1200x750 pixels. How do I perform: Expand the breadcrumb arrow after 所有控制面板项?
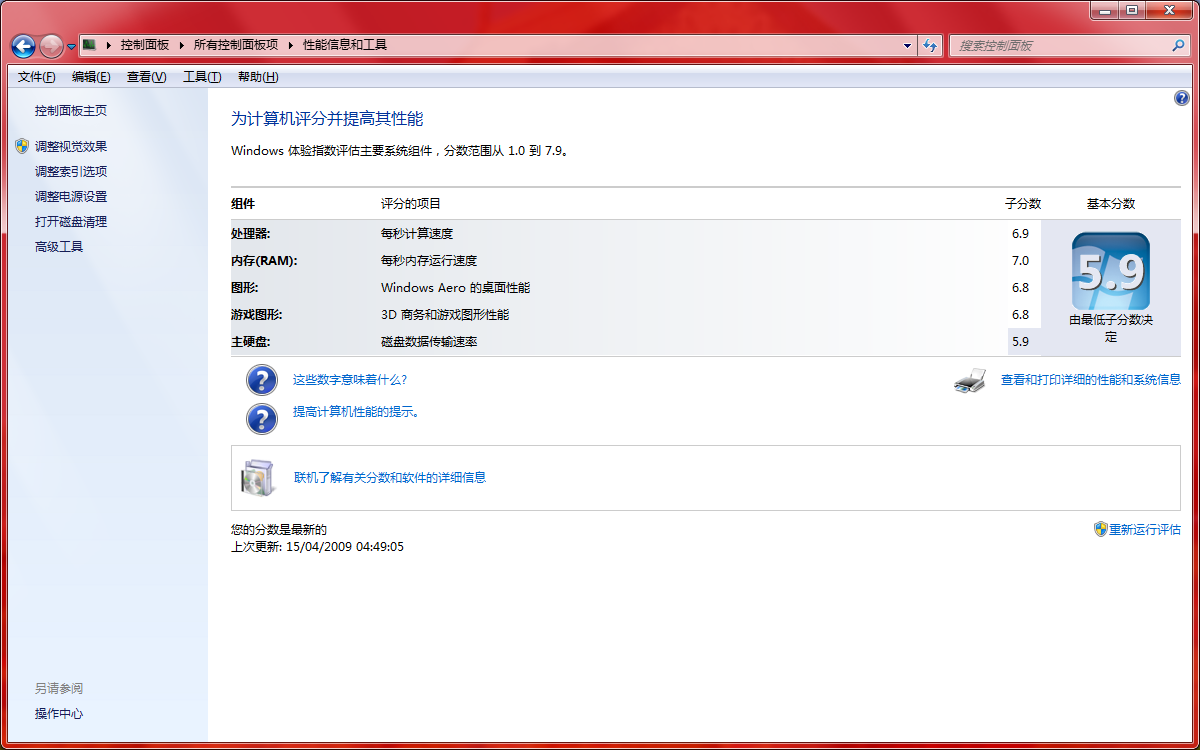[x=291, y=45]
